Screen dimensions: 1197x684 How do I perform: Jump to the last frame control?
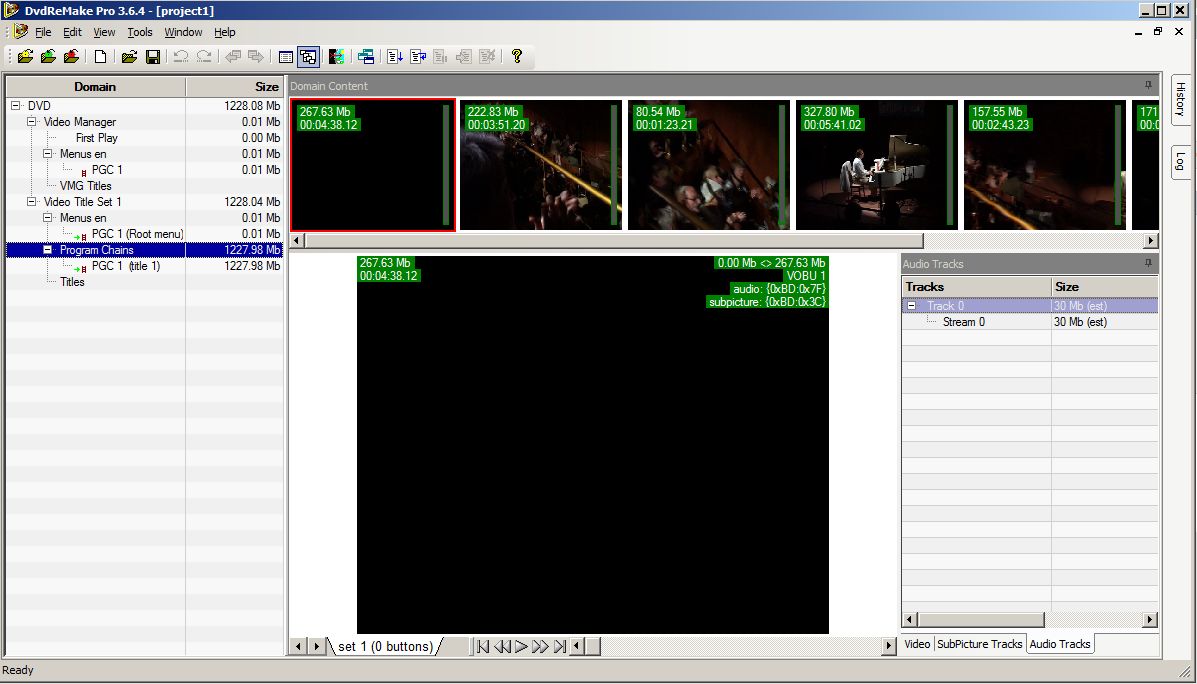coord(560,647)
